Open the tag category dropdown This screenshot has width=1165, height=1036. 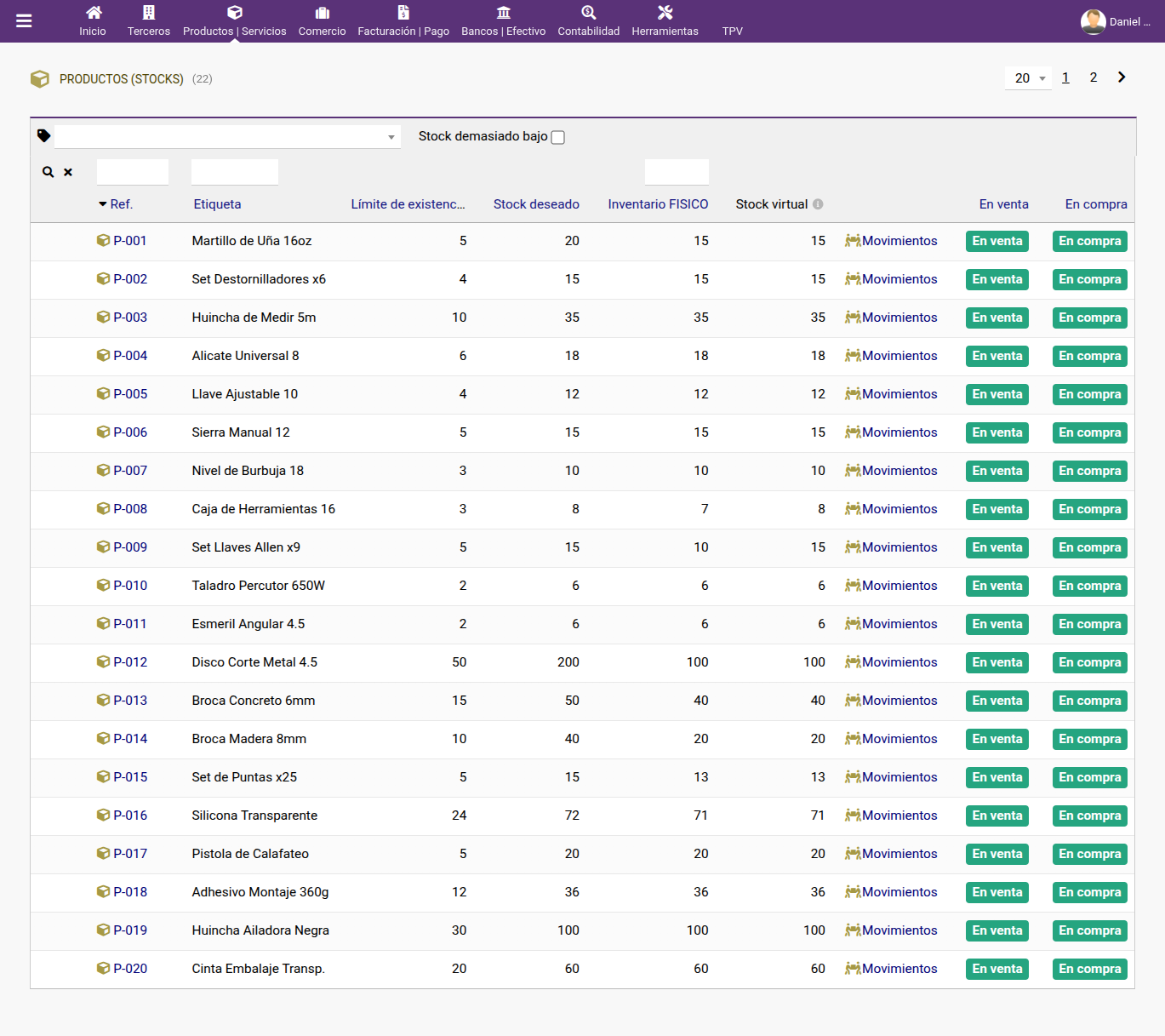click(x=227, y=137)
